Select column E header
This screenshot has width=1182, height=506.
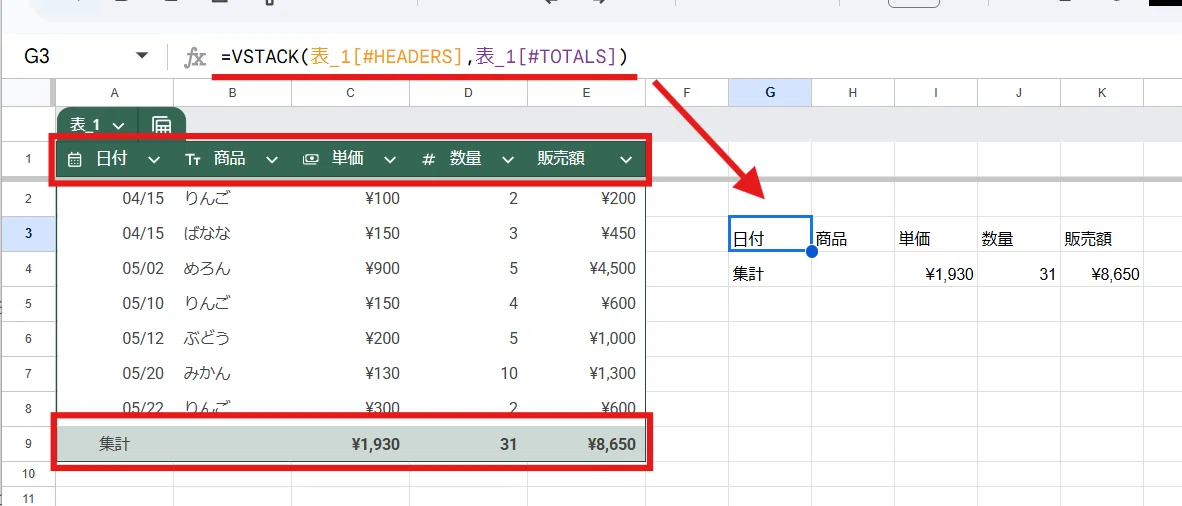586,93
